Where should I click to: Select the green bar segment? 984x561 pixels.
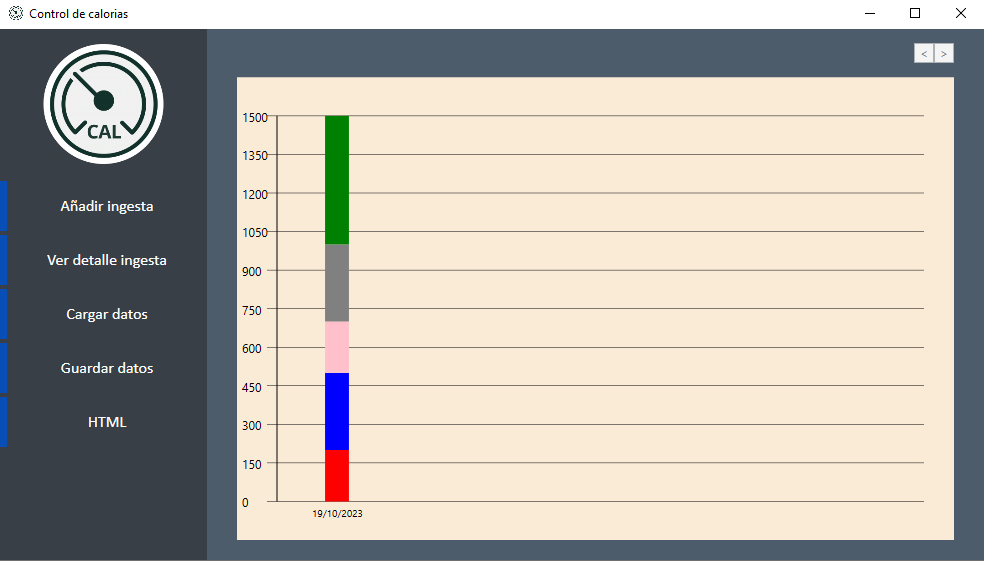pyautogui.click(x=337, y=180)
